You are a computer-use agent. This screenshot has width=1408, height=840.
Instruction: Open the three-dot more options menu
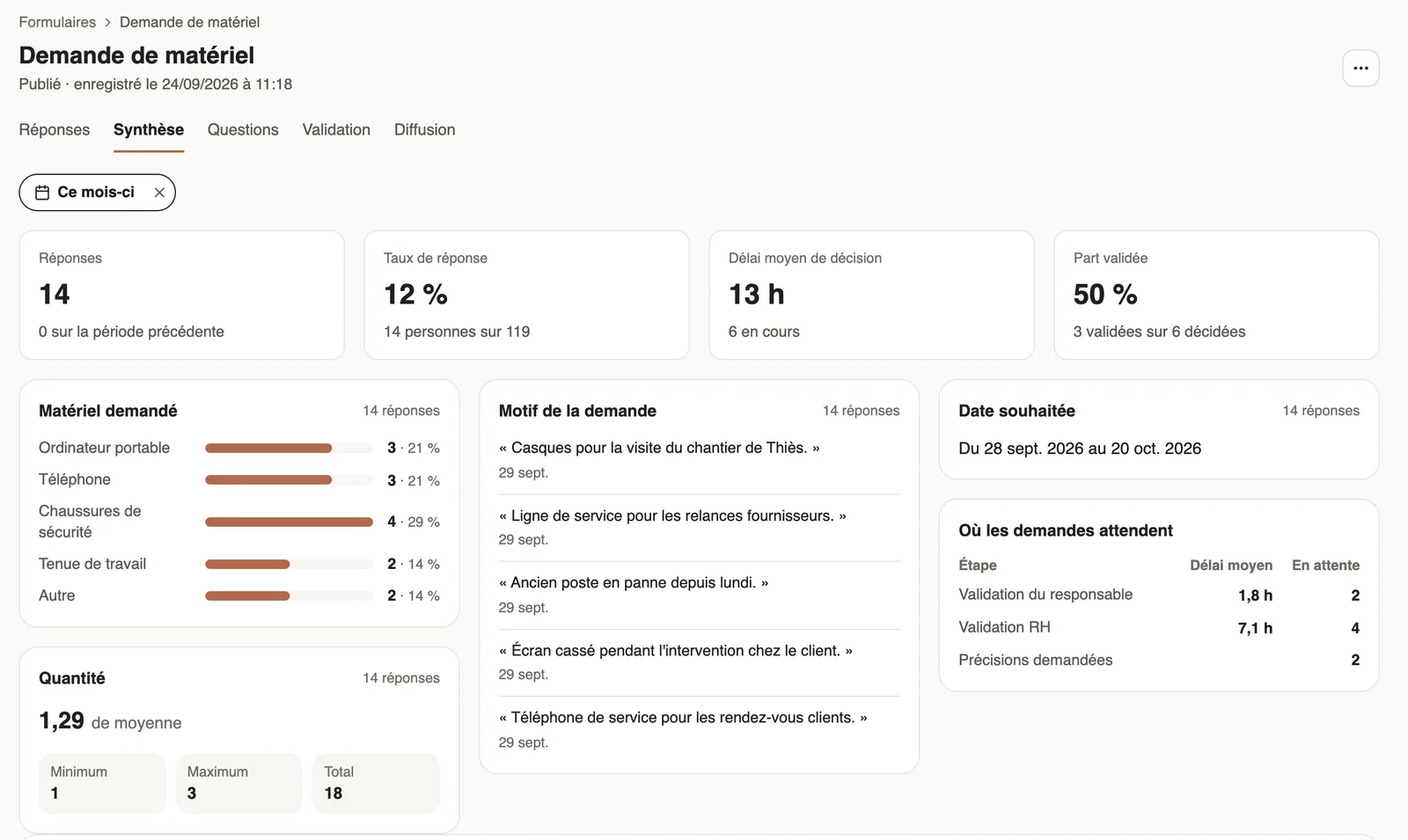(1360, 68)
